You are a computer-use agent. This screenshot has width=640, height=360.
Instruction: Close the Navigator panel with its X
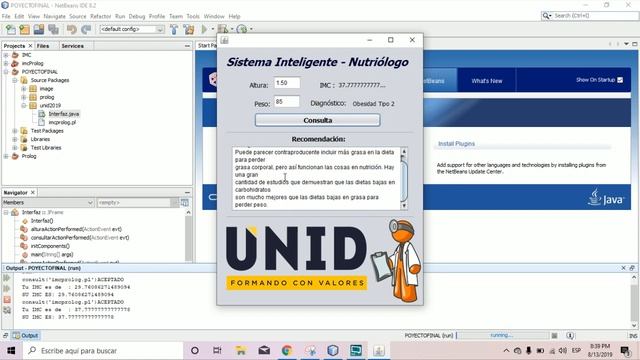pyautogui.click(x=33, y=192)
